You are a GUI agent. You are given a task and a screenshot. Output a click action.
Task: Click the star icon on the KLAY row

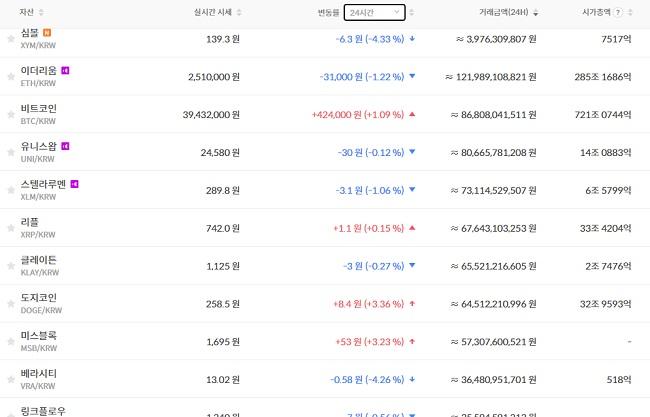coord(11,265)
